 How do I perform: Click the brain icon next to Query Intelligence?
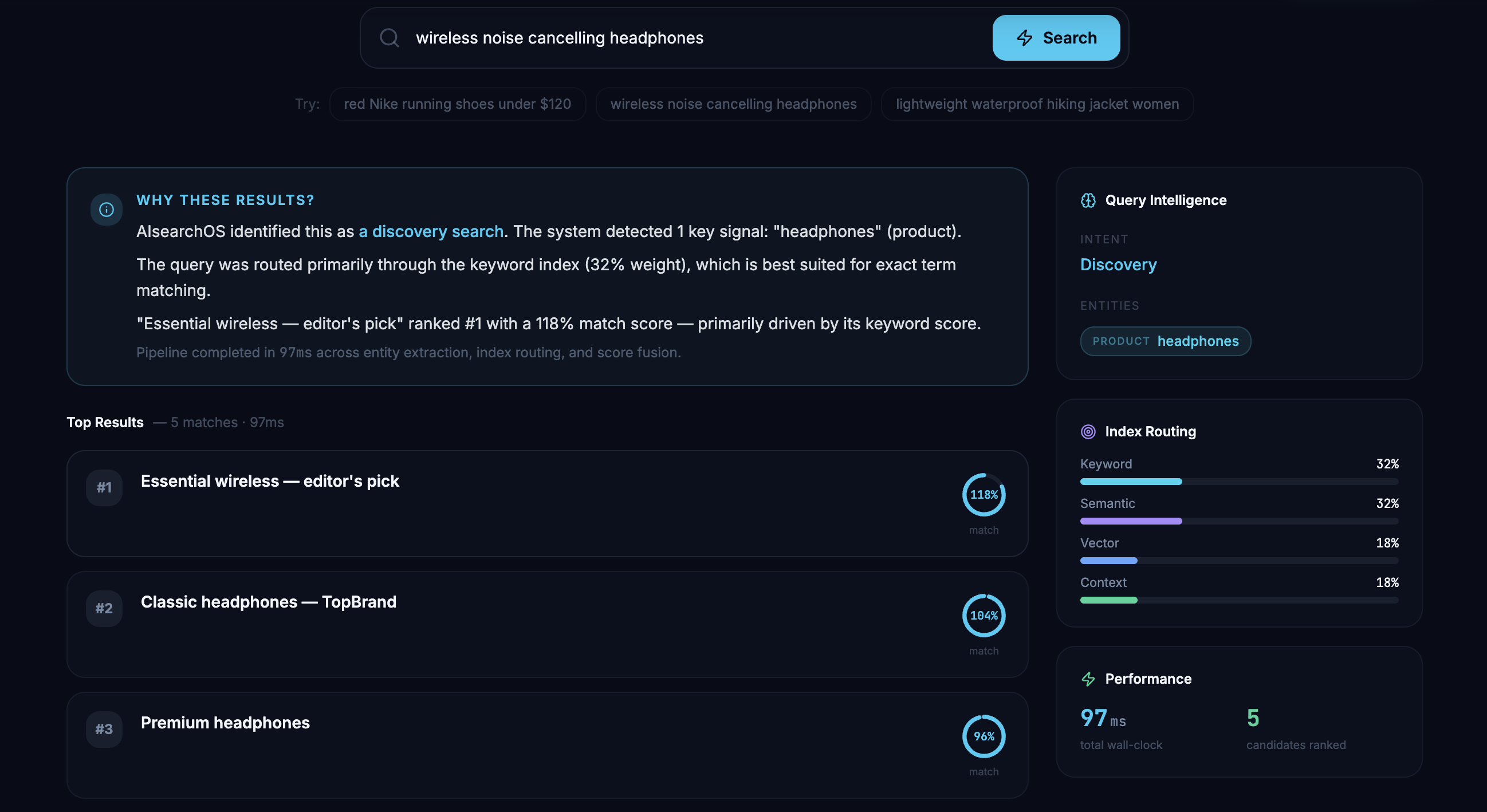[x=1088, y=200]
